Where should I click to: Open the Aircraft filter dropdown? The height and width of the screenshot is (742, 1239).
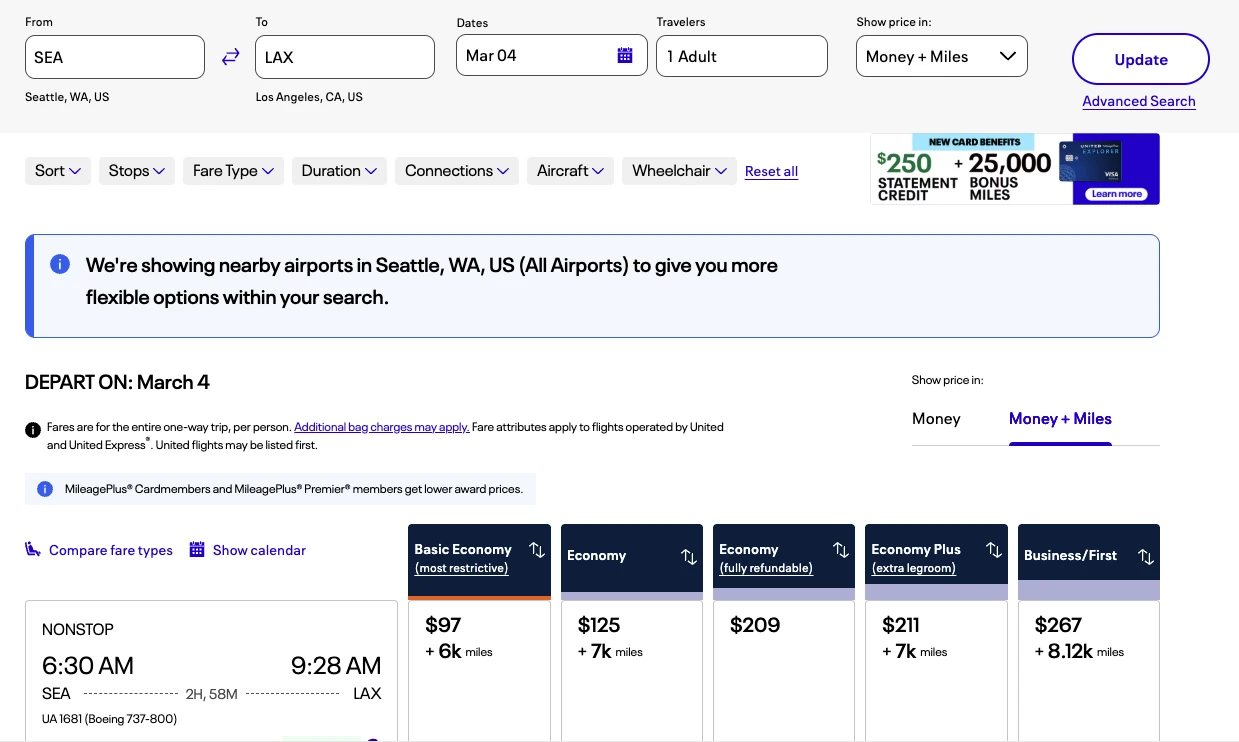pos(570,171)
